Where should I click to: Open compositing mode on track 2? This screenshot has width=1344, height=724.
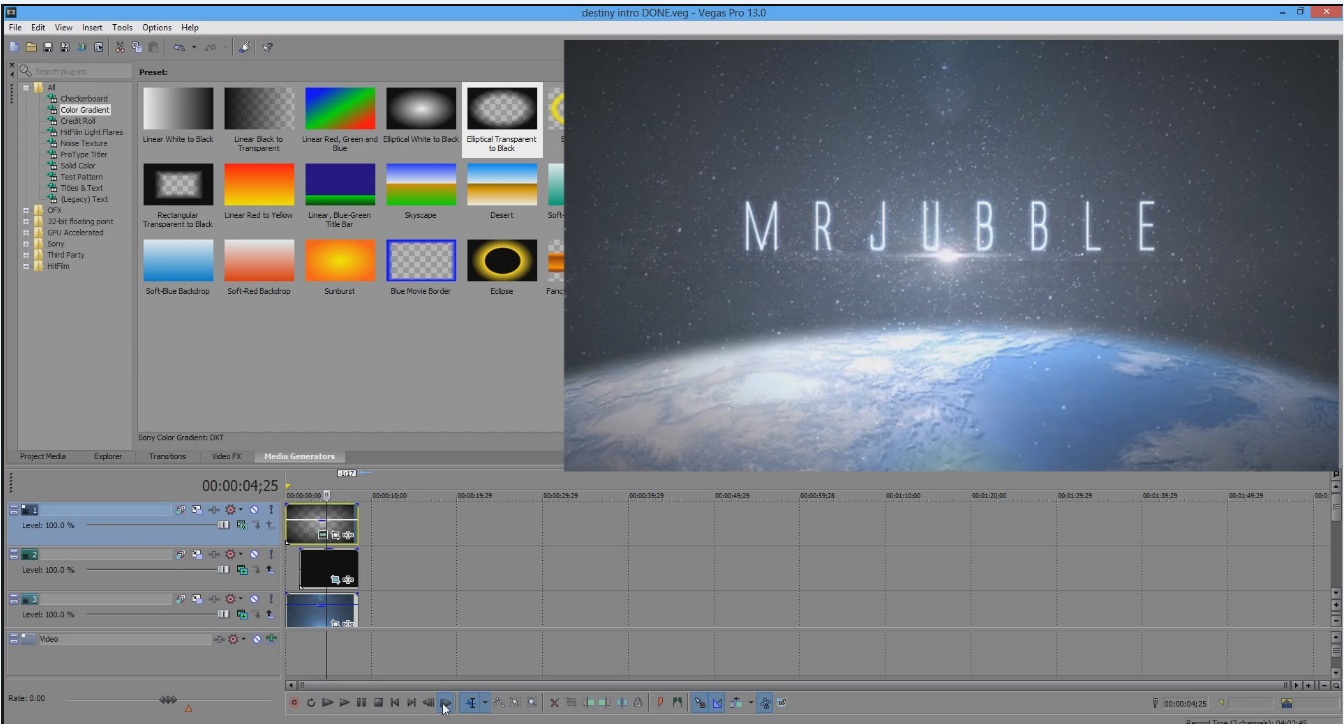pos(242,570)
